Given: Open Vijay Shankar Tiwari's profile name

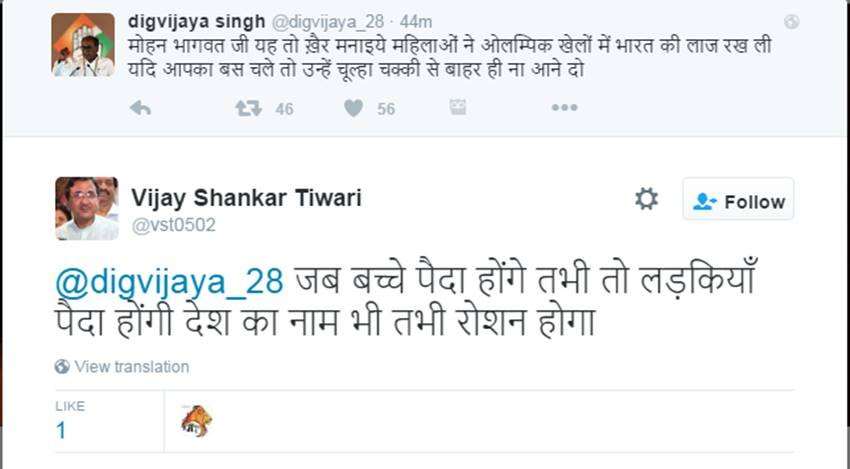Looking at the screenshot, I should tap(246, 197).
